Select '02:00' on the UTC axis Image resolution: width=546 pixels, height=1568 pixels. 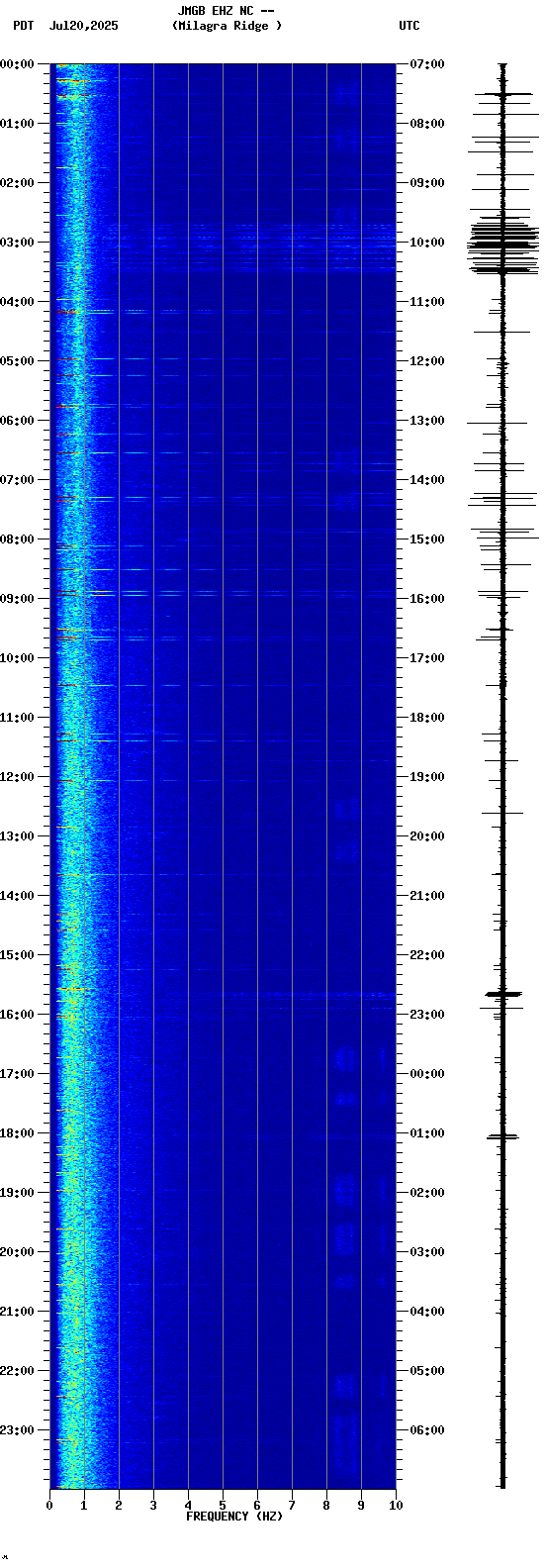(x=427, y=1193)
